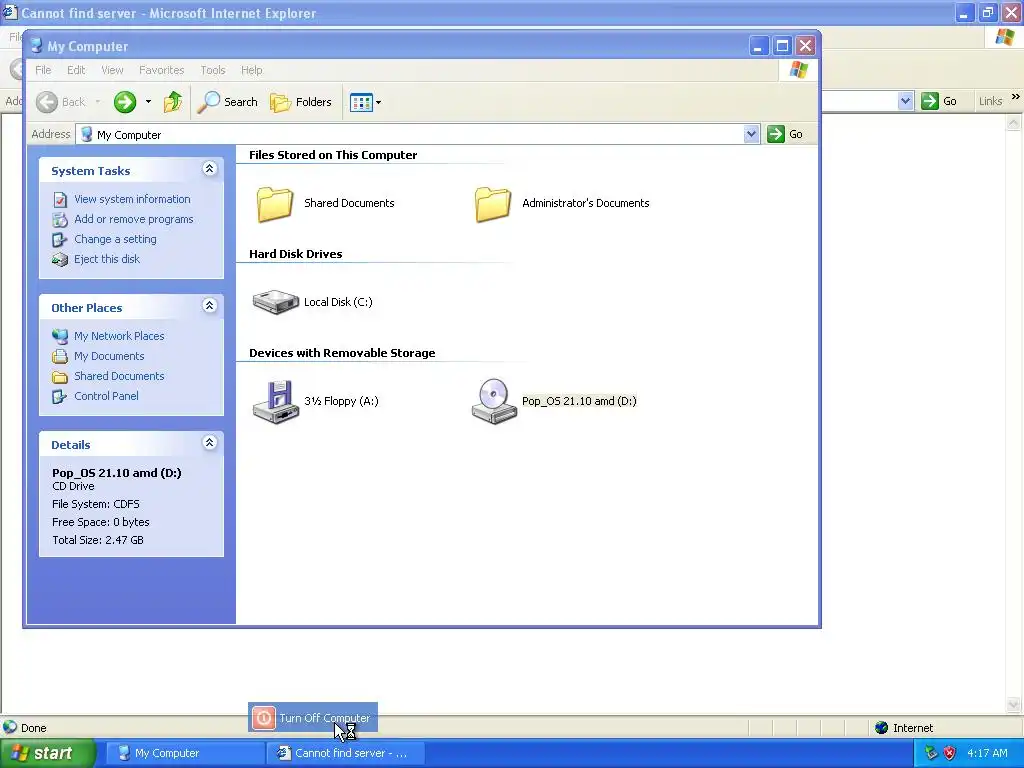Click the Control Panel sidebar icon
The width and height of the screenshot is (1024, 768).
tap(60, 396)
